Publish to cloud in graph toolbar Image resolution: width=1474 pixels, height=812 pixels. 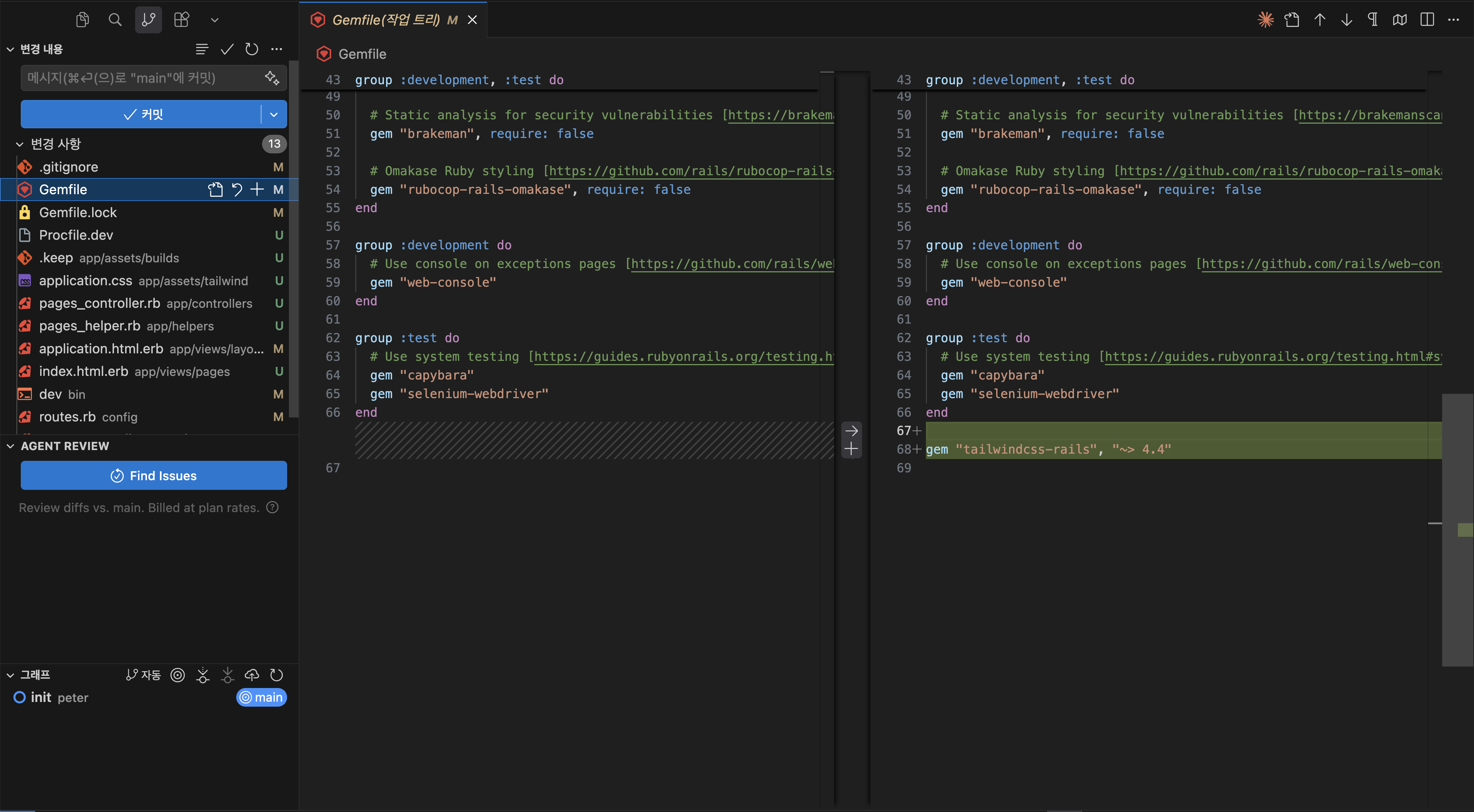[252, 675]
